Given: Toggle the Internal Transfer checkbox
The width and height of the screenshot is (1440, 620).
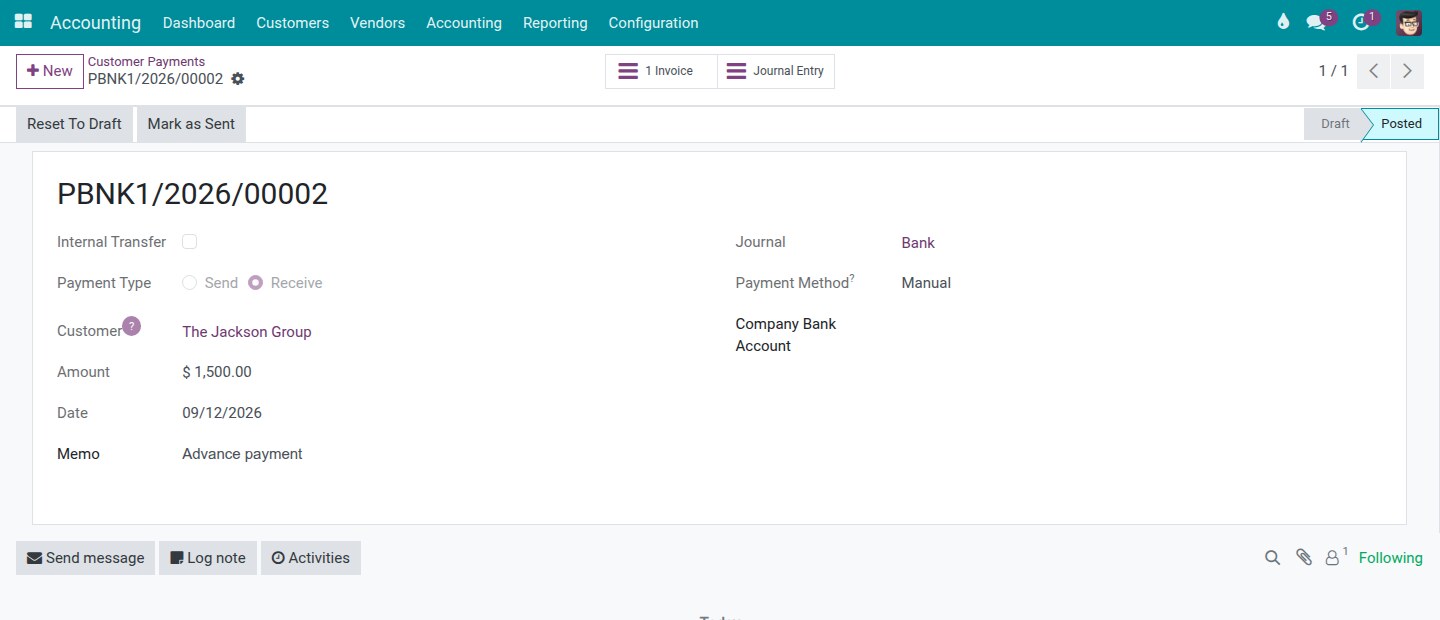Looking at the screenshot, I should [189, 242].
